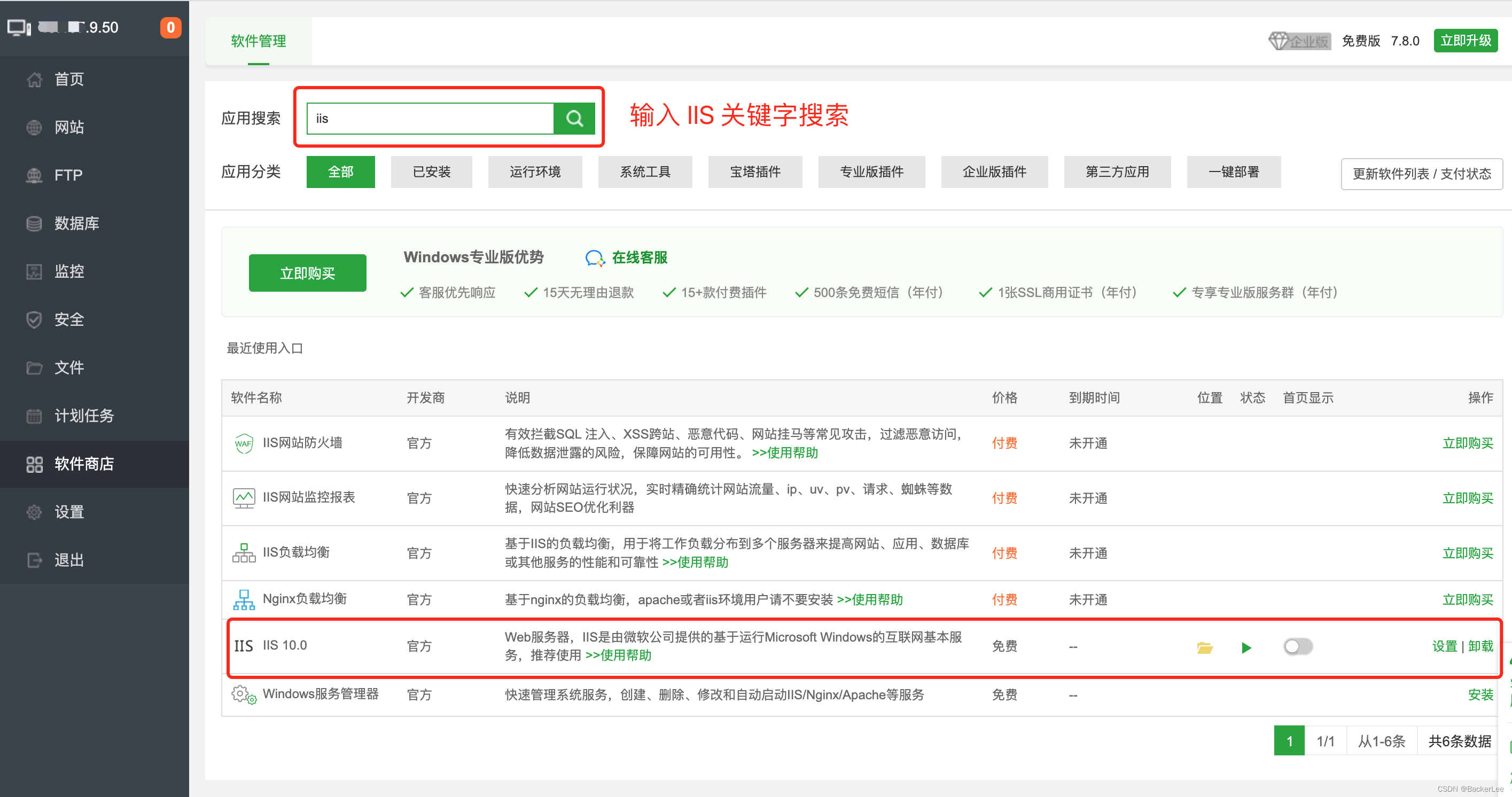Select the 一键部署 category filter
1512x797 pixels.
(1234, 172)
